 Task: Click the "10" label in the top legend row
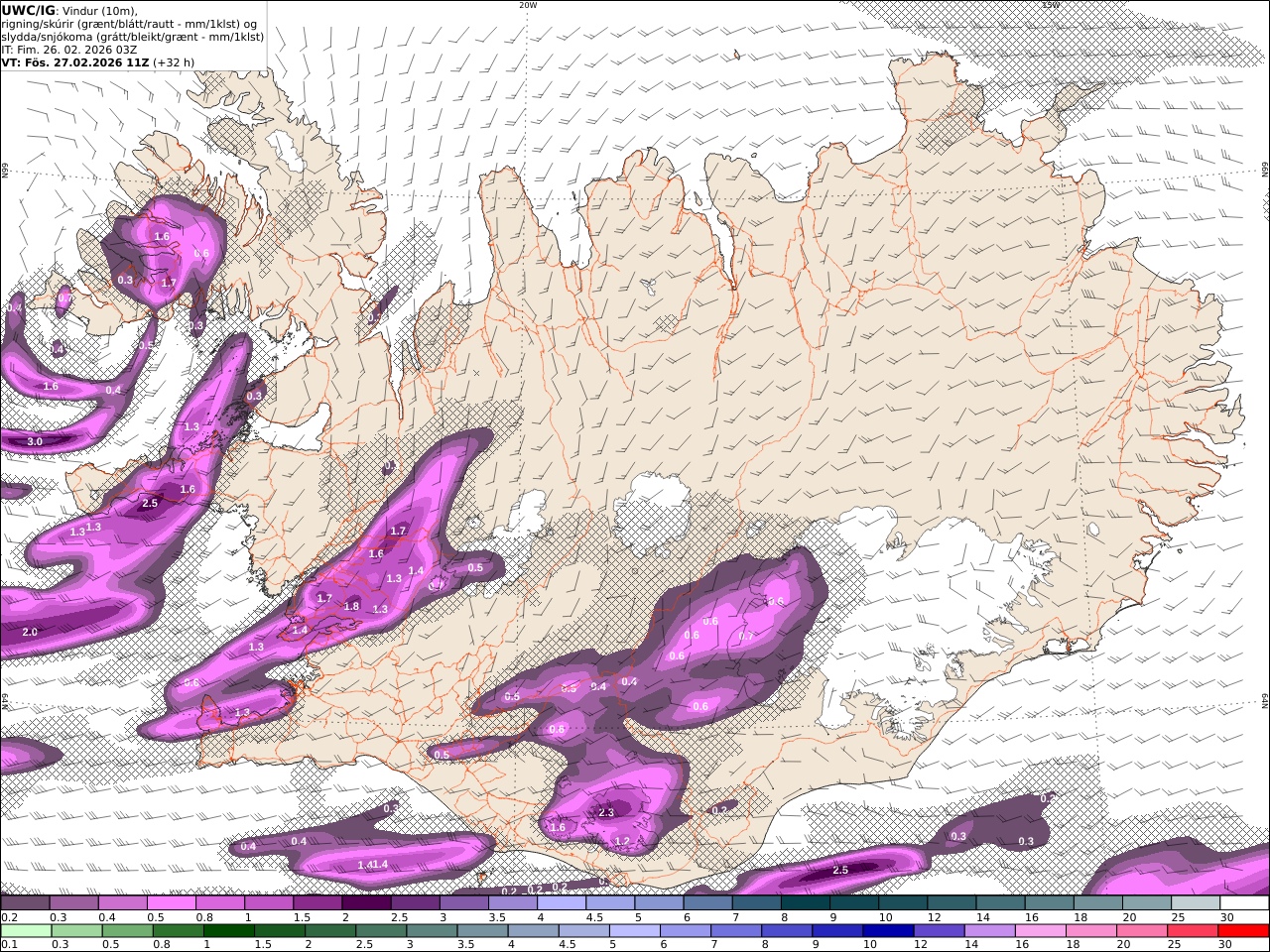click(885, 917)
